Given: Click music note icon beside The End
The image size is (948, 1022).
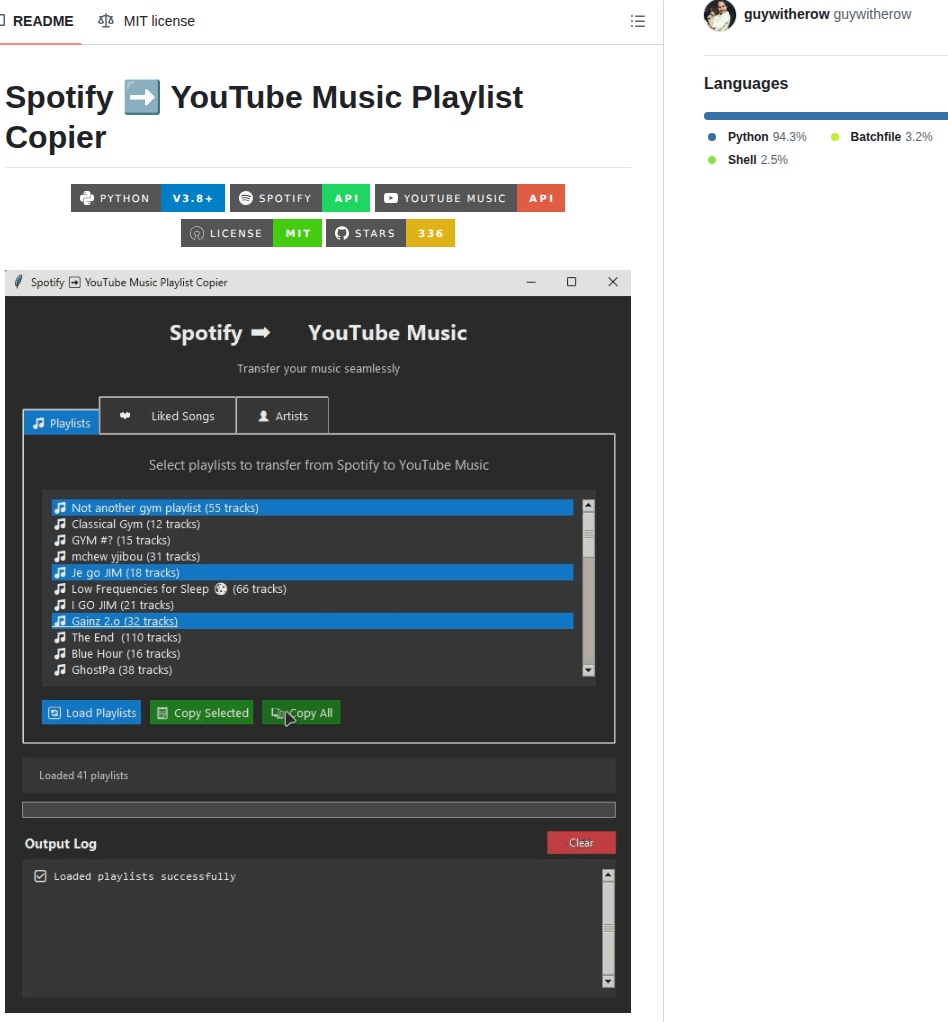Looking at the screenshot, I should (x=60, y=637).
